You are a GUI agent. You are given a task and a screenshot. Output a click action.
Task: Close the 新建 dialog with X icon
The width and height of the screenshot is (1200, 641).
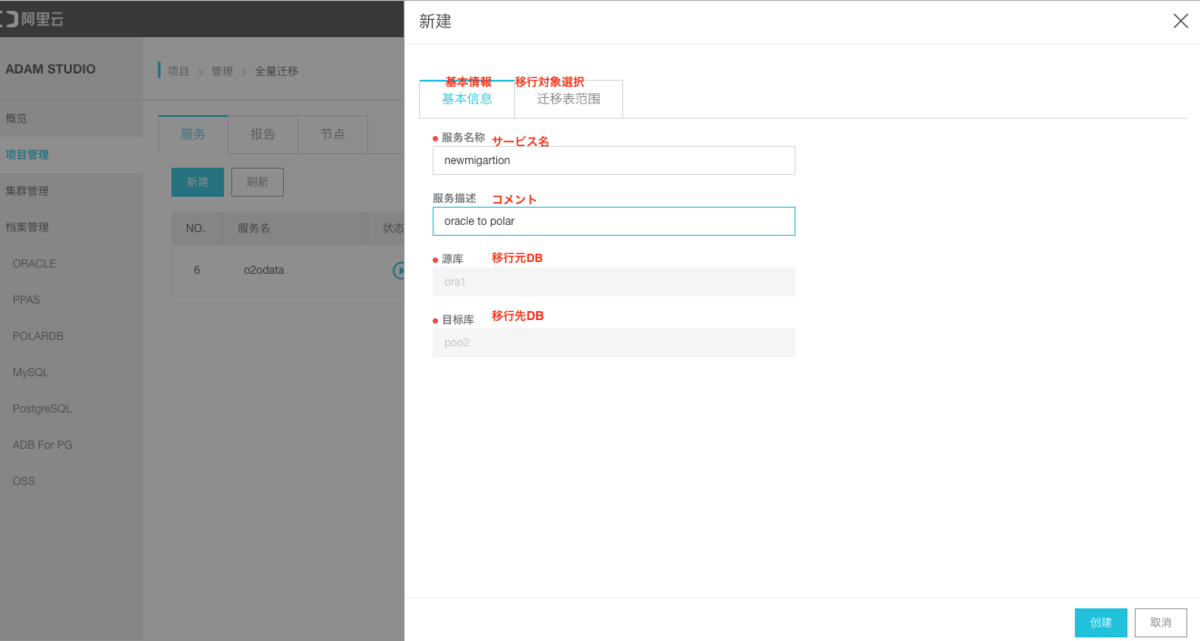[1180, 21]
